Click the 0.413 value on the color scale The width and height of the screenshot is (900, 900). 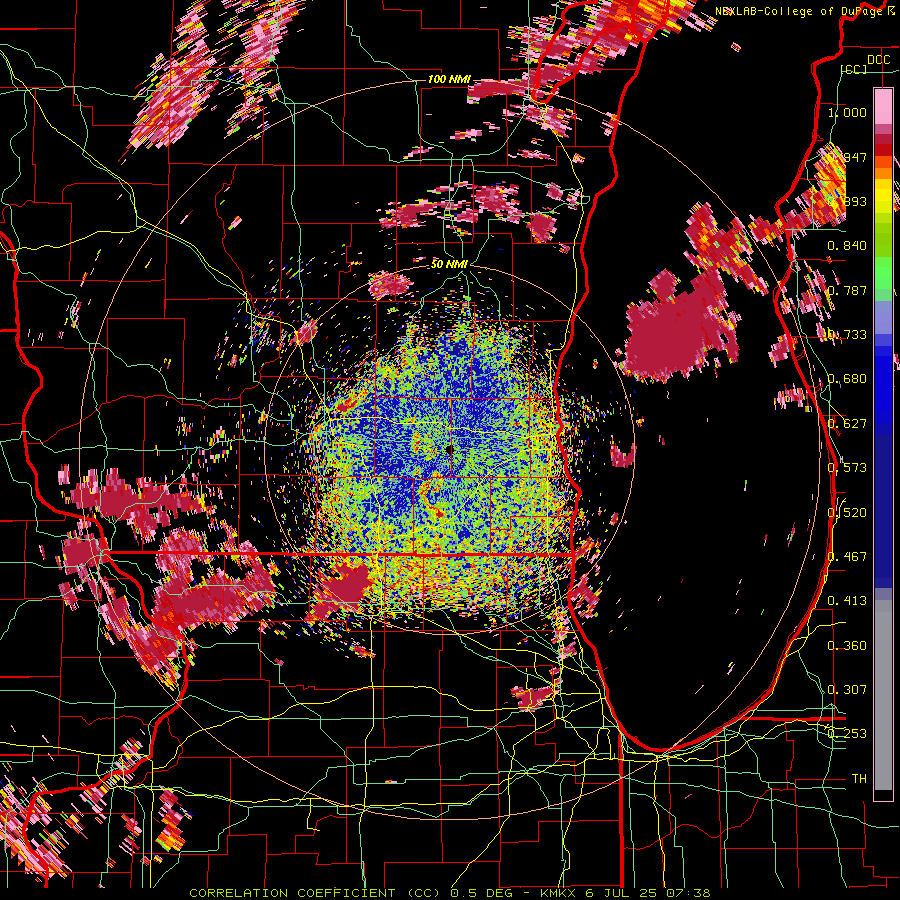point(847,600)
